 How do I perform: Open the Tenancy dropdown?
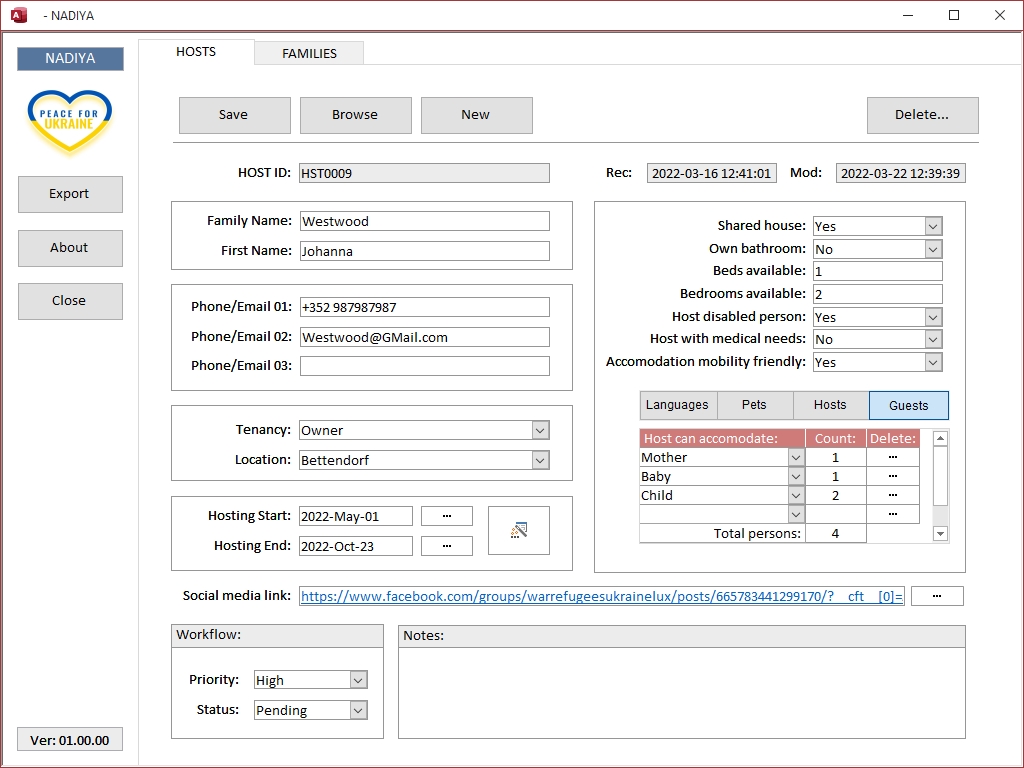click(540, 430)
